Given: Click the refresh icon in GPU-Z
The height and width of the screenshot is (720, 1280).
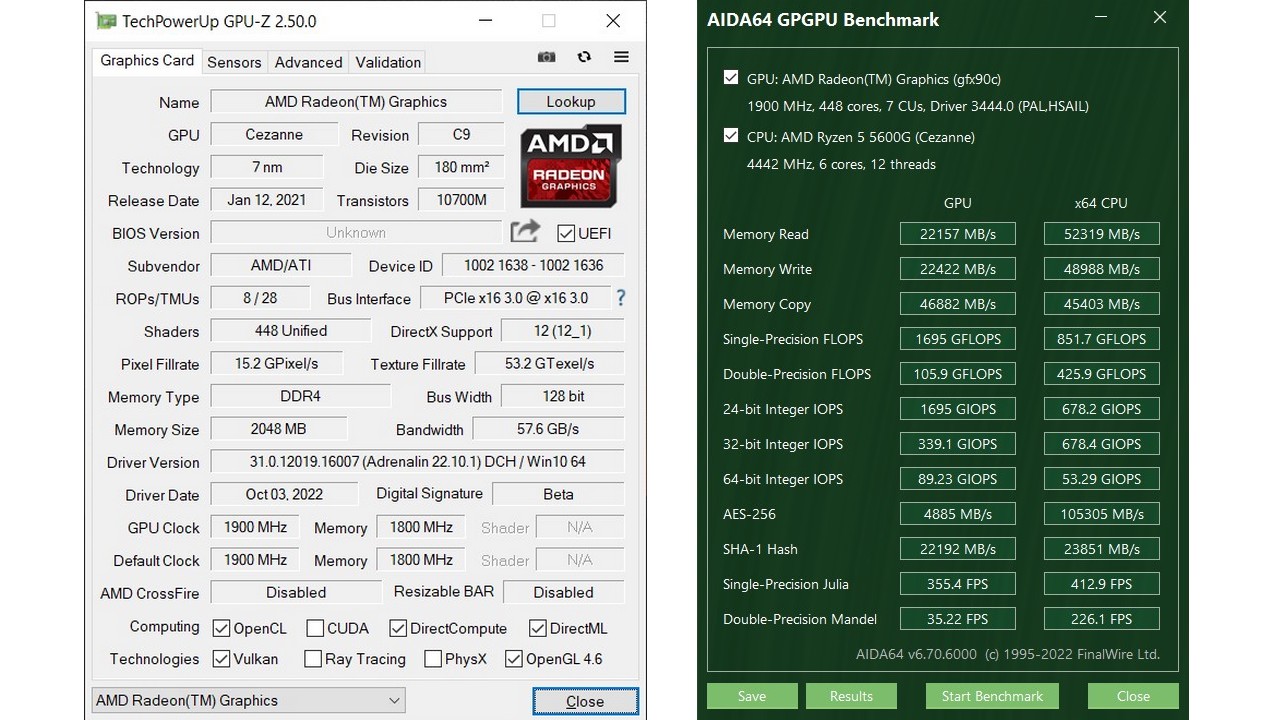Looking at the screenshot, I should 584,58.
